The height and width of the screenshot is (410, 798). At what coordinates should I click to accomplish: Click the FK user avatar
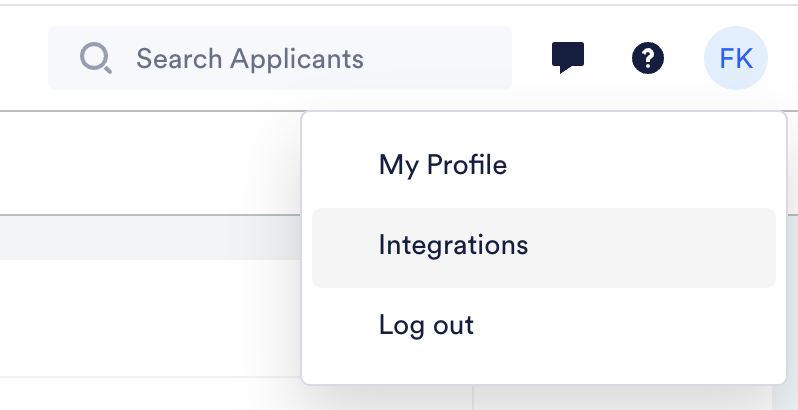(735, 58)
